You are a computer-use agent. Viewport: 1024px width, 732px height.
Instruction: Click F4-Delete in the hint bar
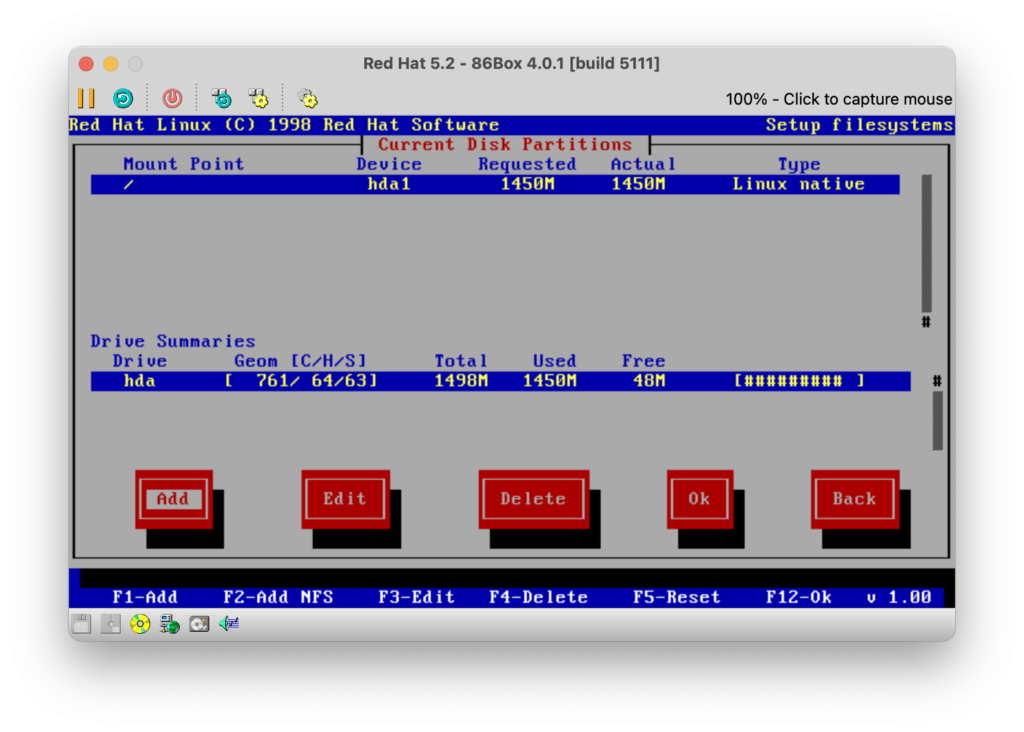click(539, 597)
